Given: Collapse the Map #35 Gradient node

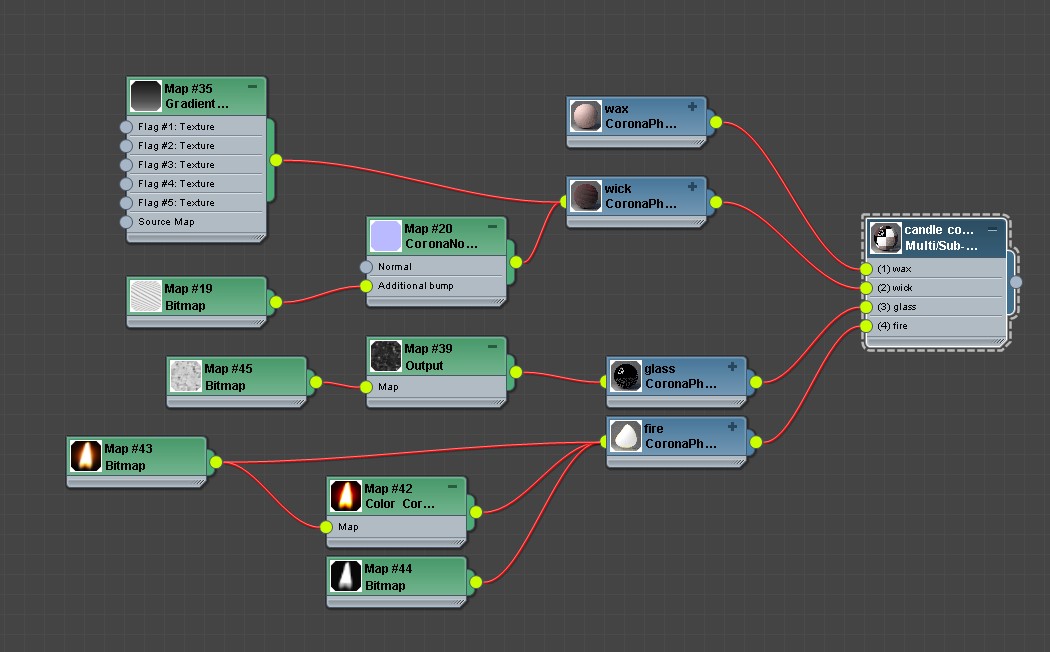Looking at the screenshot, I should (252, 87).
